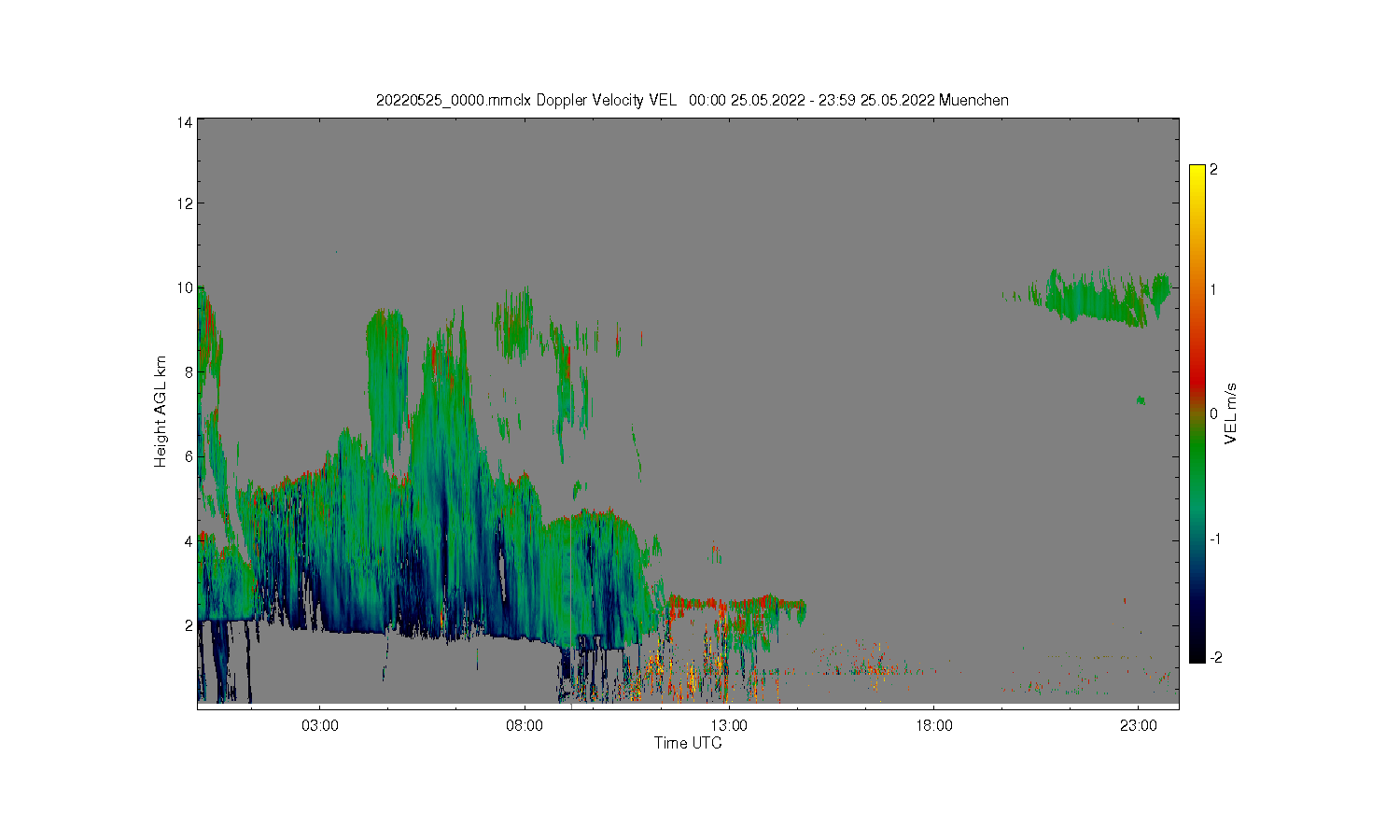This screenshot has height=840, width=1400.
Task: Click the height axis label '8'
Action: (x=189, y=371)
